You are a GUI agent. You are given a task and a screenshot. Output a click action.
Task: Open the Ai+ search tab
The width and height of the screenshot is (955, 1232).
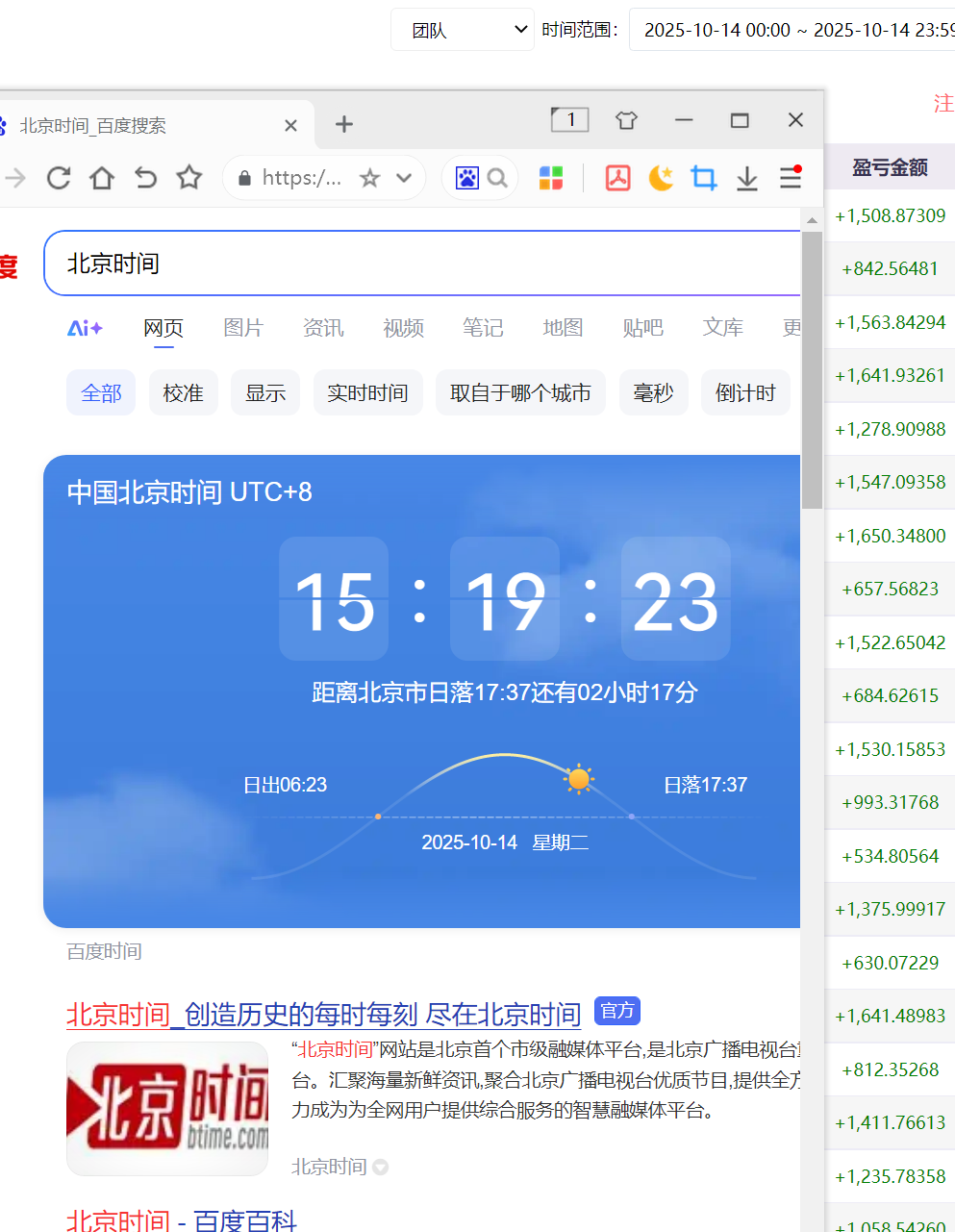[85, 328]
